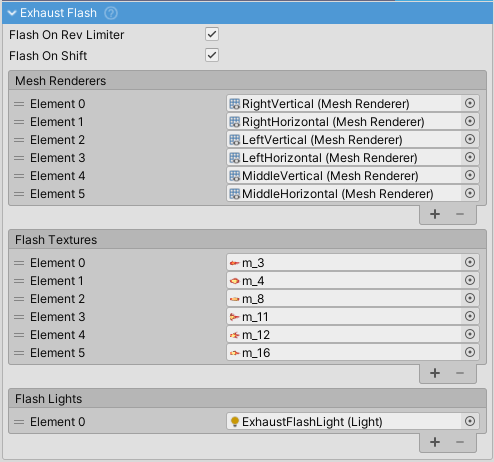494x462 pixels.
Task: Click the m_11 flame texture icon
Action: point(235,317)
